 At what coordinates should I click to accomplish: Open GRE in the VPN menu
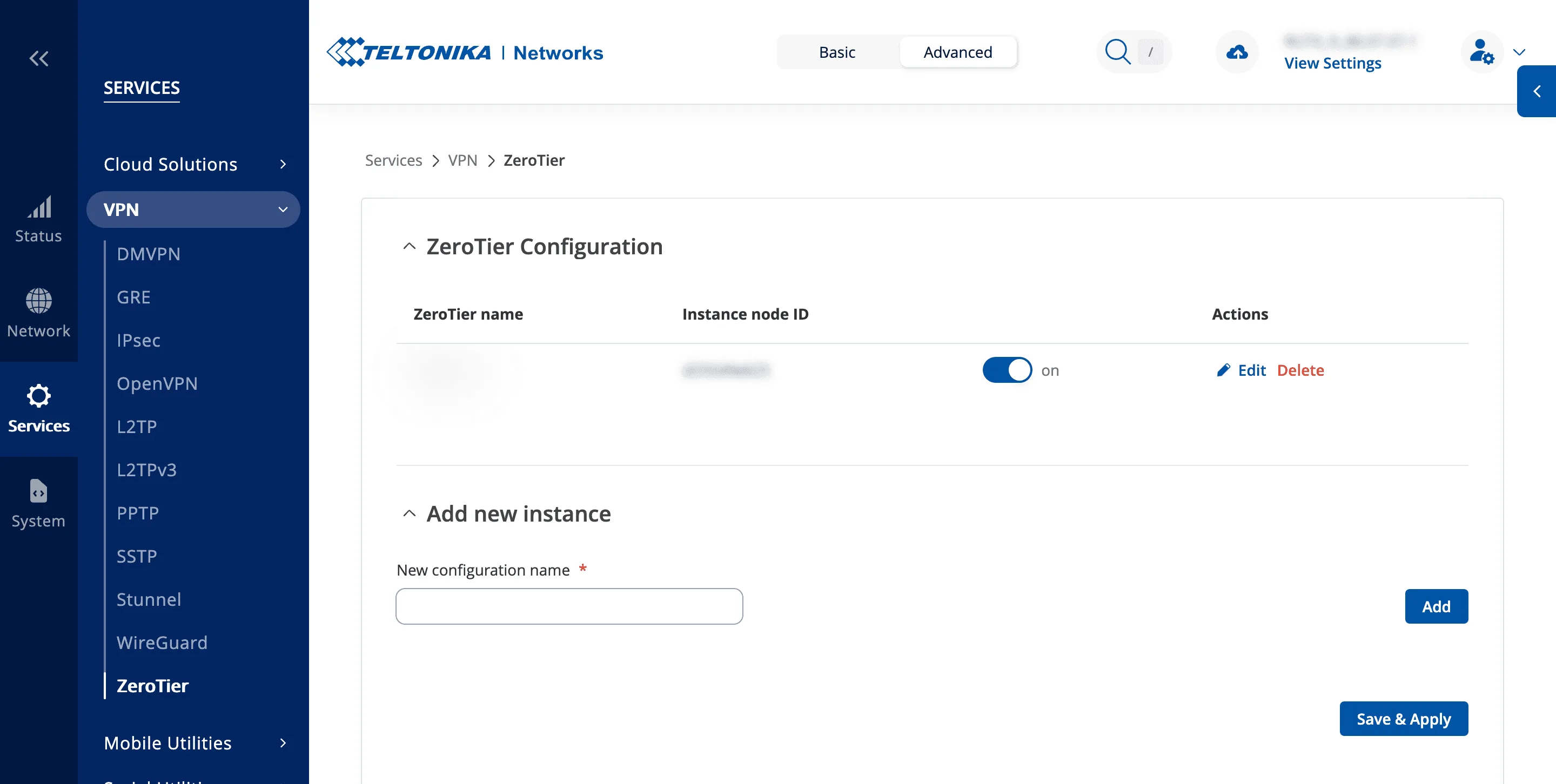pyautogui.click(x=133, y=297)
